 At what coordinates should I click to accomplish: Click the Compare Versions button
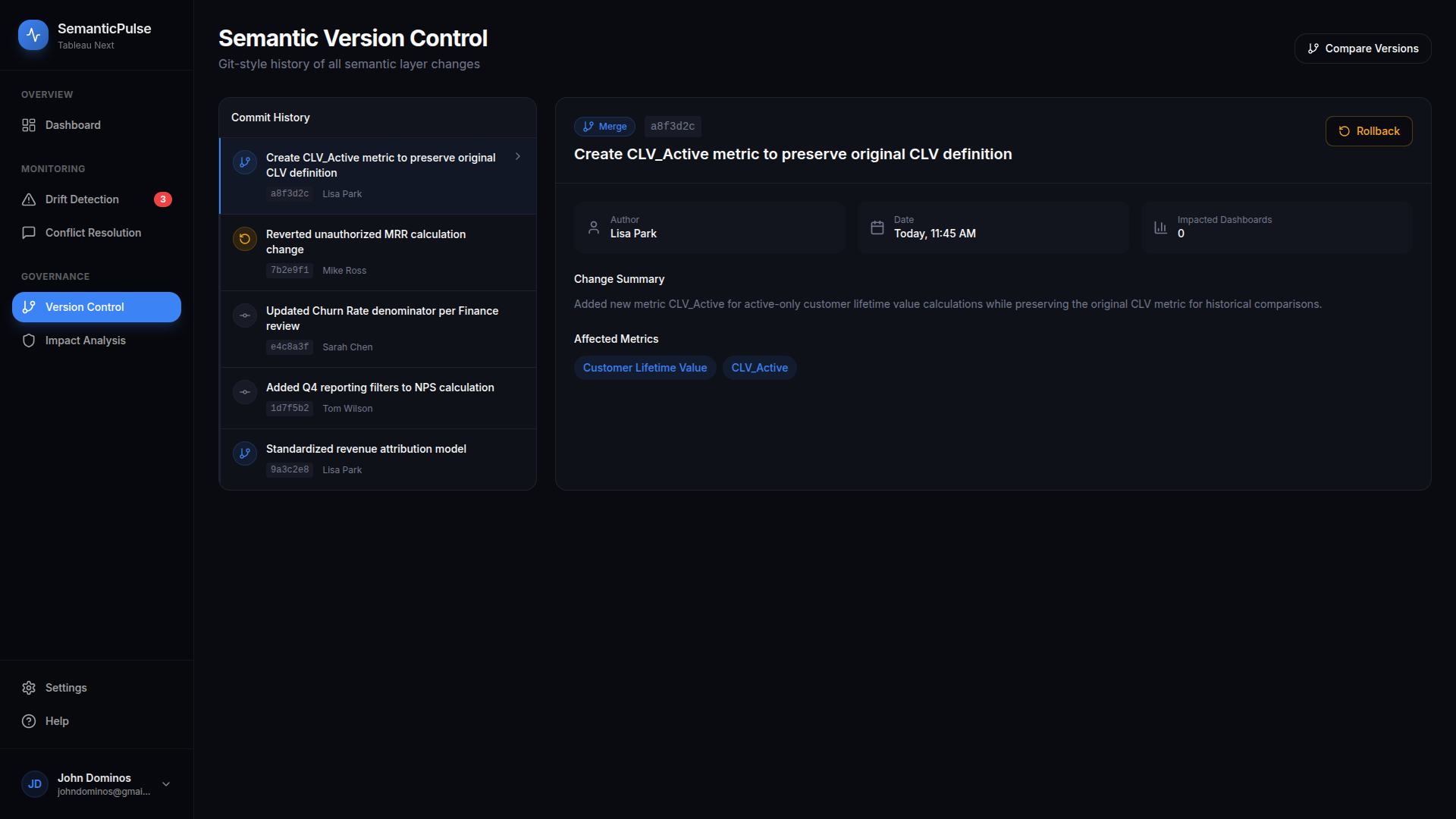coord(1363,49)
